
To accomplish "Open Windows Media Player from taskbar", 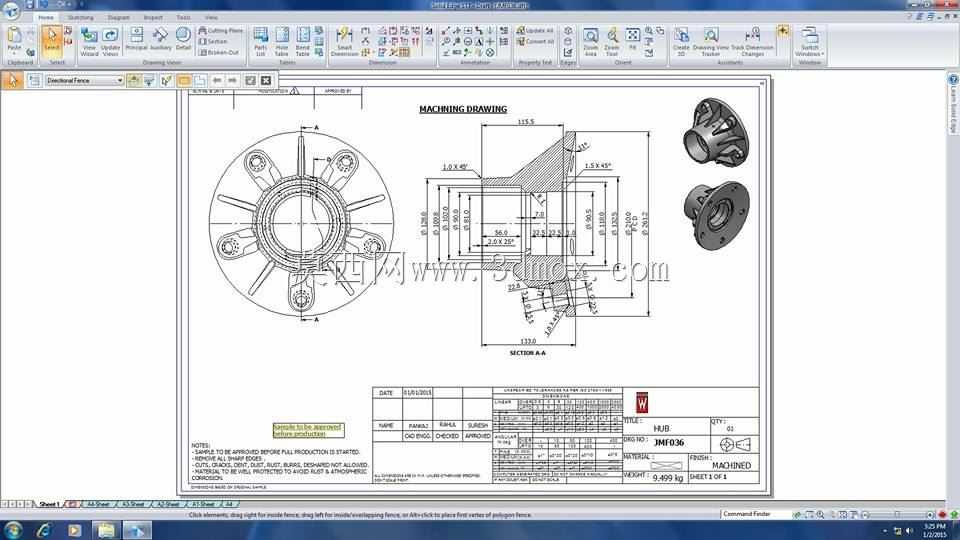I will click(75, 530).
